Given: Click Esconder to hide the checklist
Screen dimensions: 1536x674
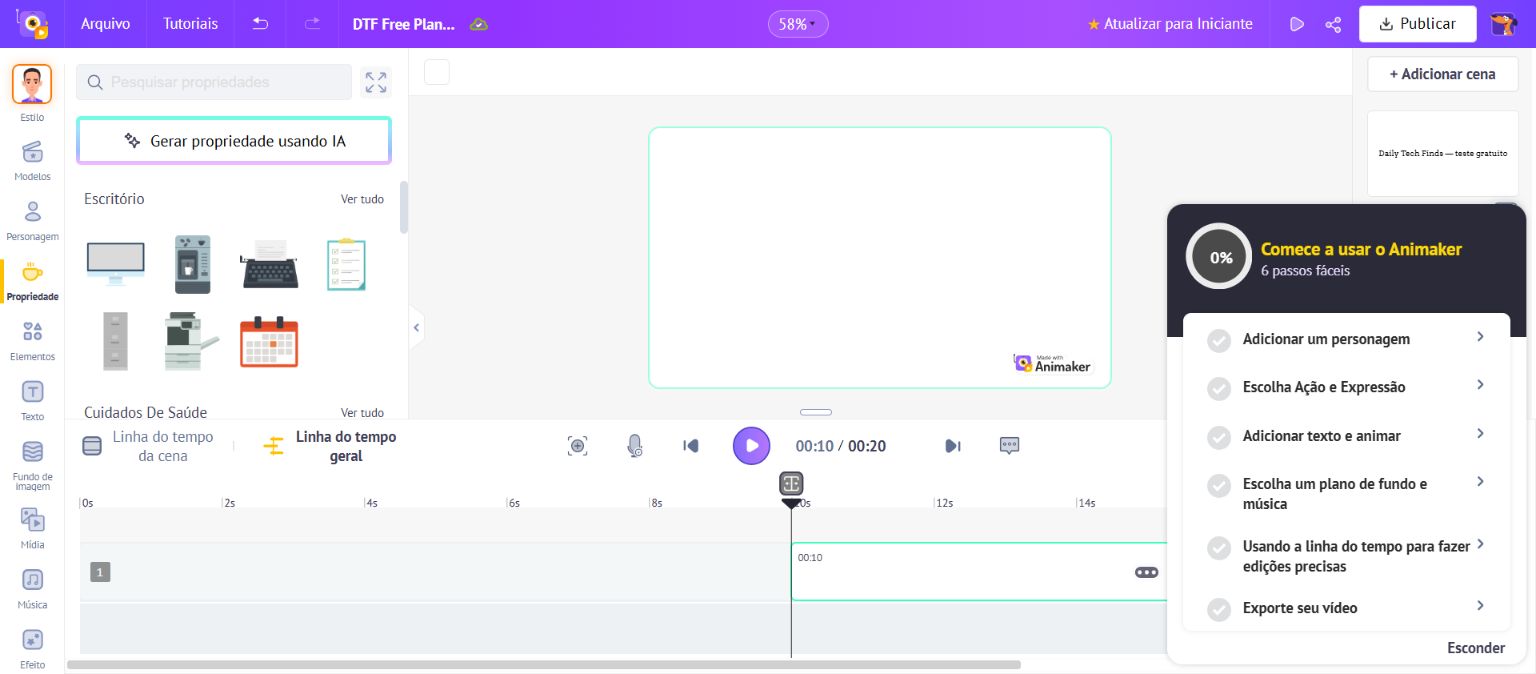Looking at the screenshot, I should tap(1475, 648).
